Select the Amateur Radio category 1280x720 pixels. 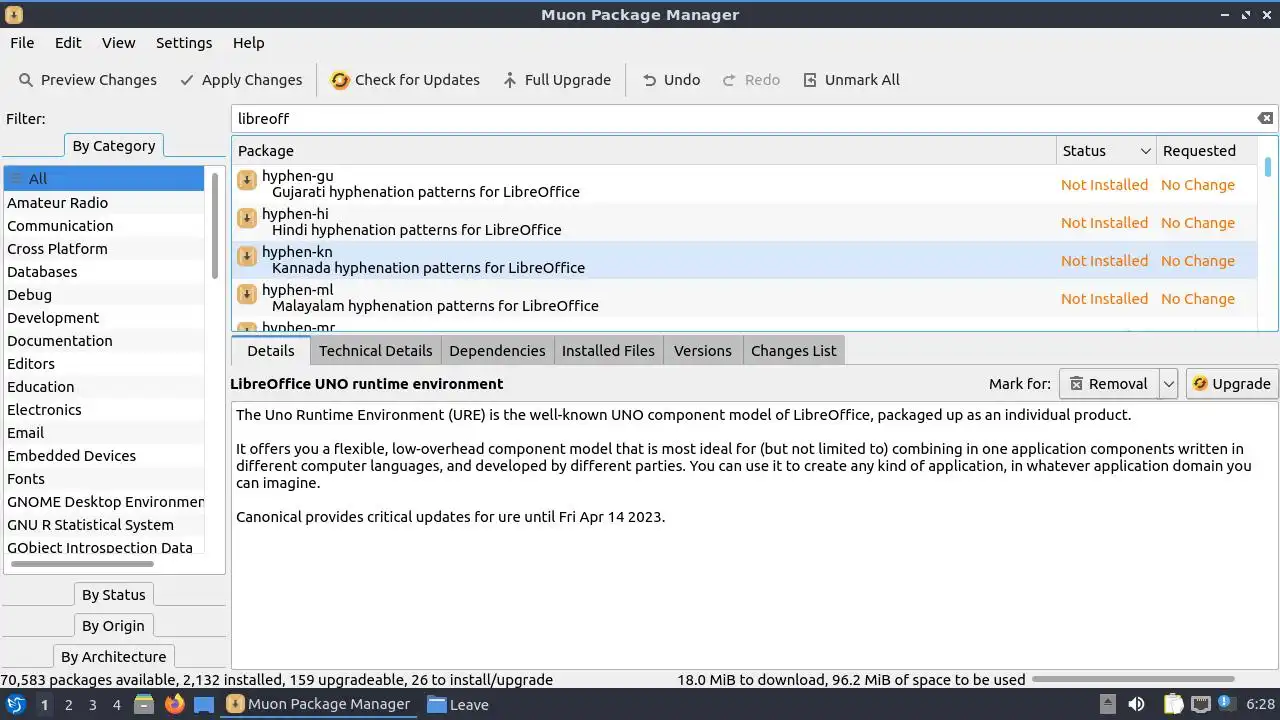(104, 203)
